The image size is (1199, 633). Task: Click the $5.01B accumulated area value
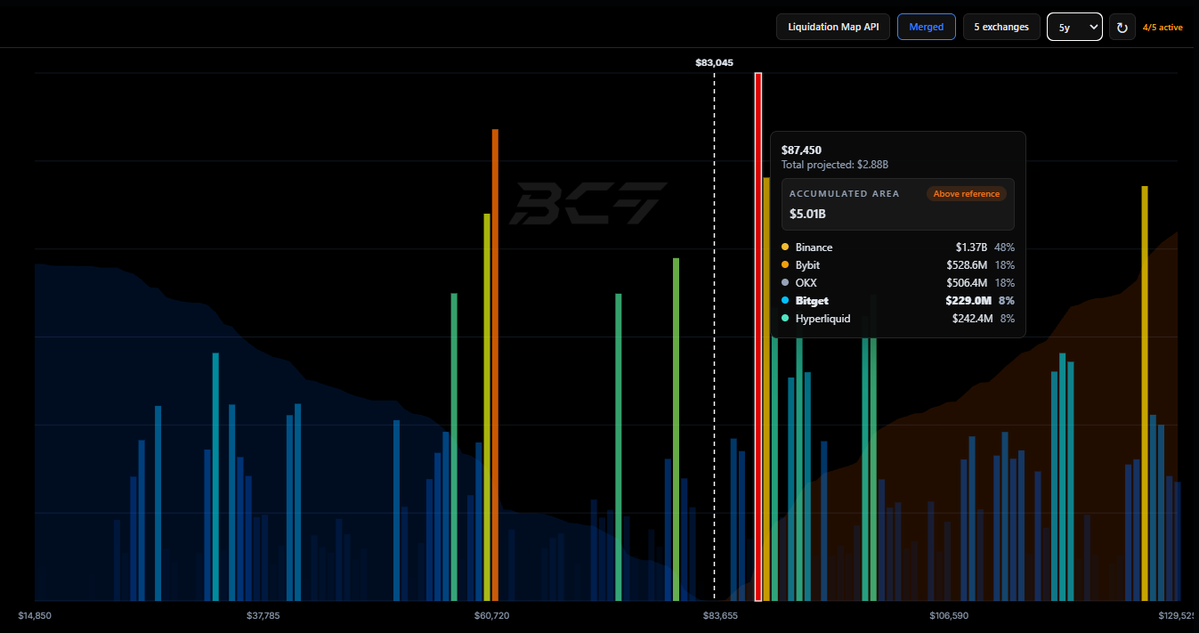click(807, 213)
